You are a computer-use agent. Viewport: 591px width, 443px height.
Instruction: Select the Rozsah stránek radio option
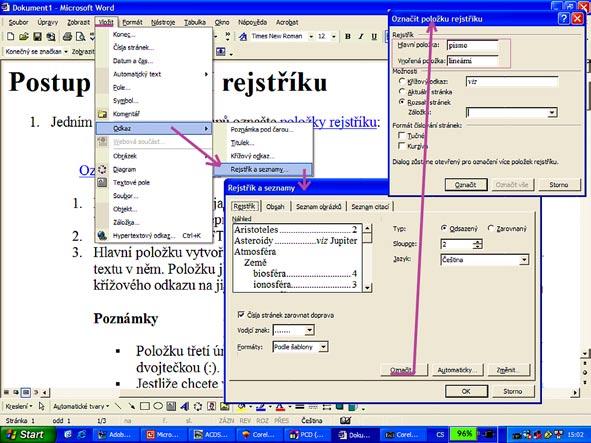402,102
